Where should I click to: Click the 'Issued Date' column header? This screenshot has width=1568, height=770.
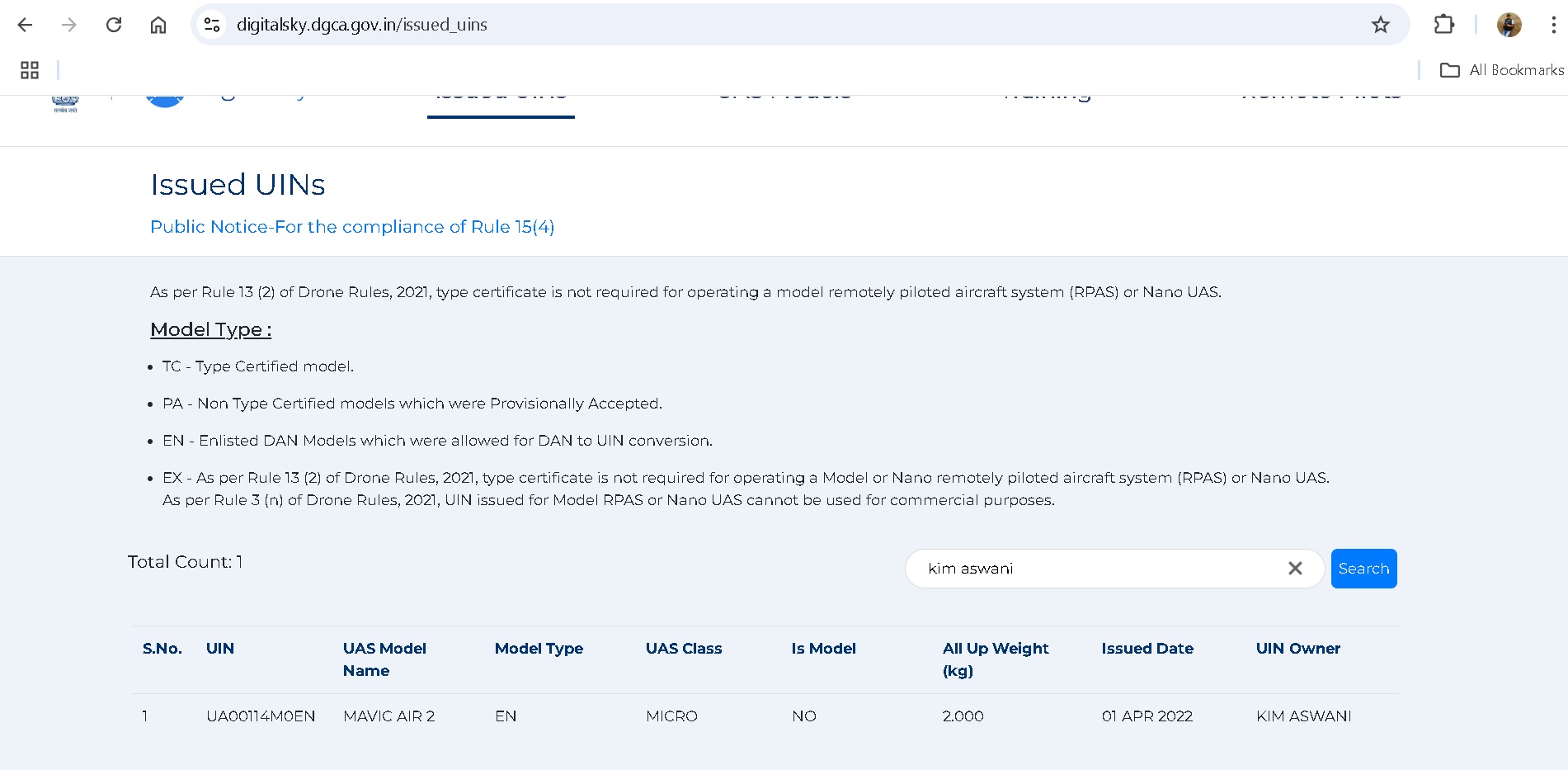tap(1147, 649)
